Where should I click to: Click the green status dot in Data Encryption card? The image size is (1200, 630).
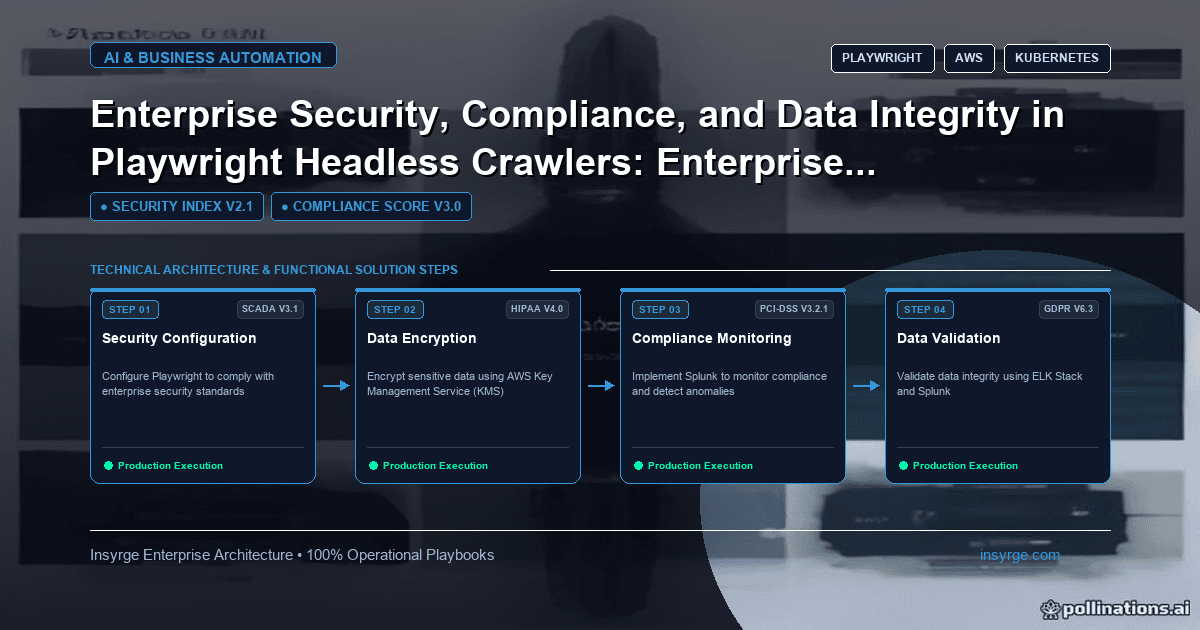[x=373, y=465]
